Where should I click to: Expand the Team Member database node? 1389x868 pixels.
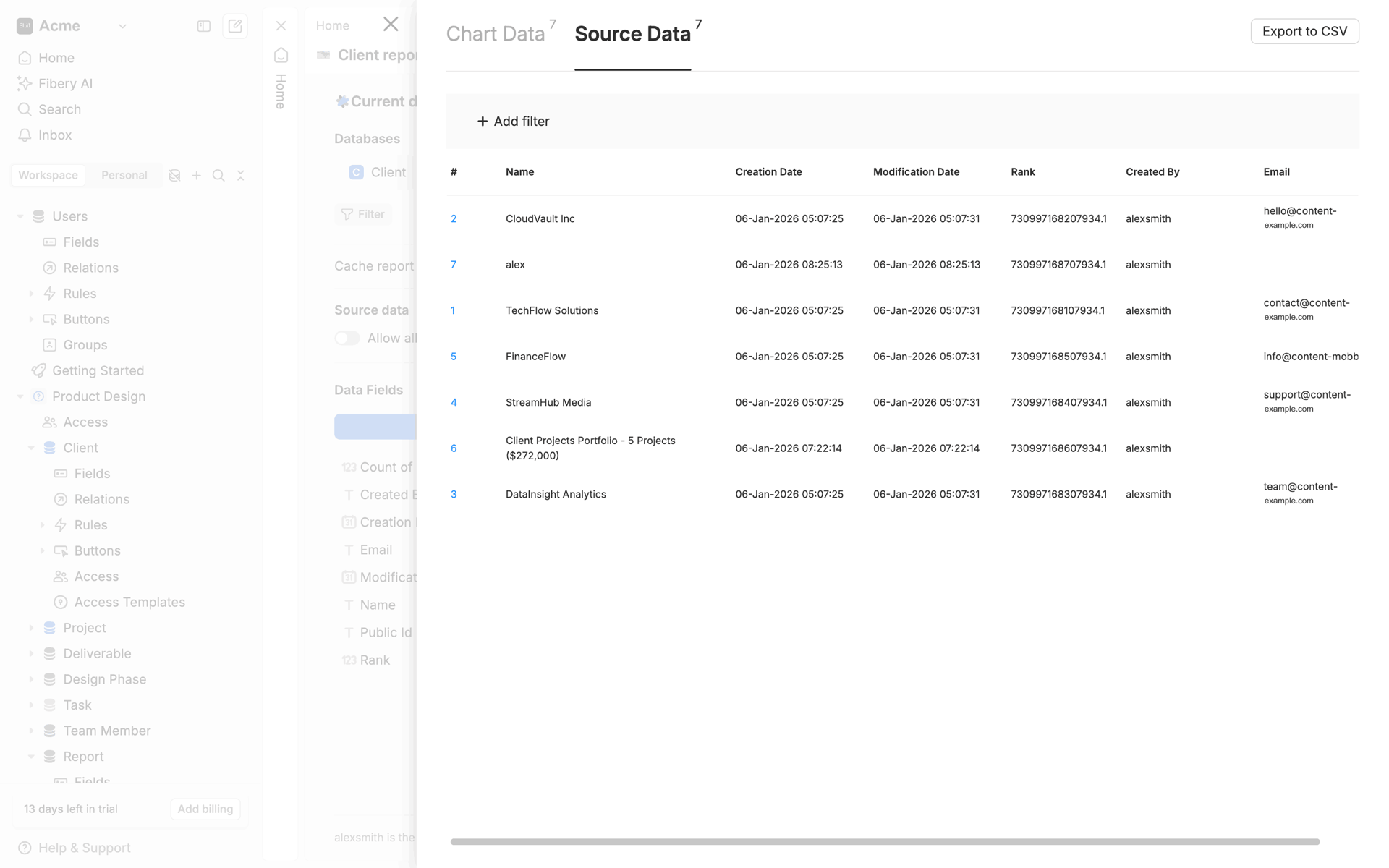(31, 731)
